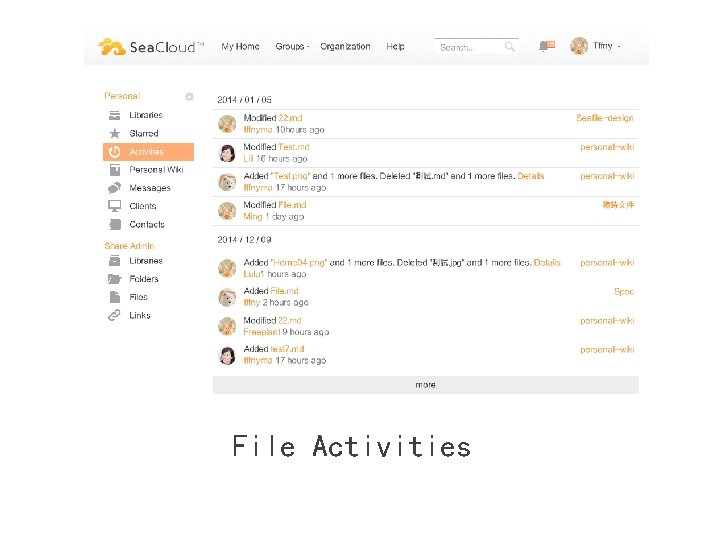Click avatar beside Added test7.md entry
Screen dimensions: 720x540
pyautogui.click(x=227, y=355)
